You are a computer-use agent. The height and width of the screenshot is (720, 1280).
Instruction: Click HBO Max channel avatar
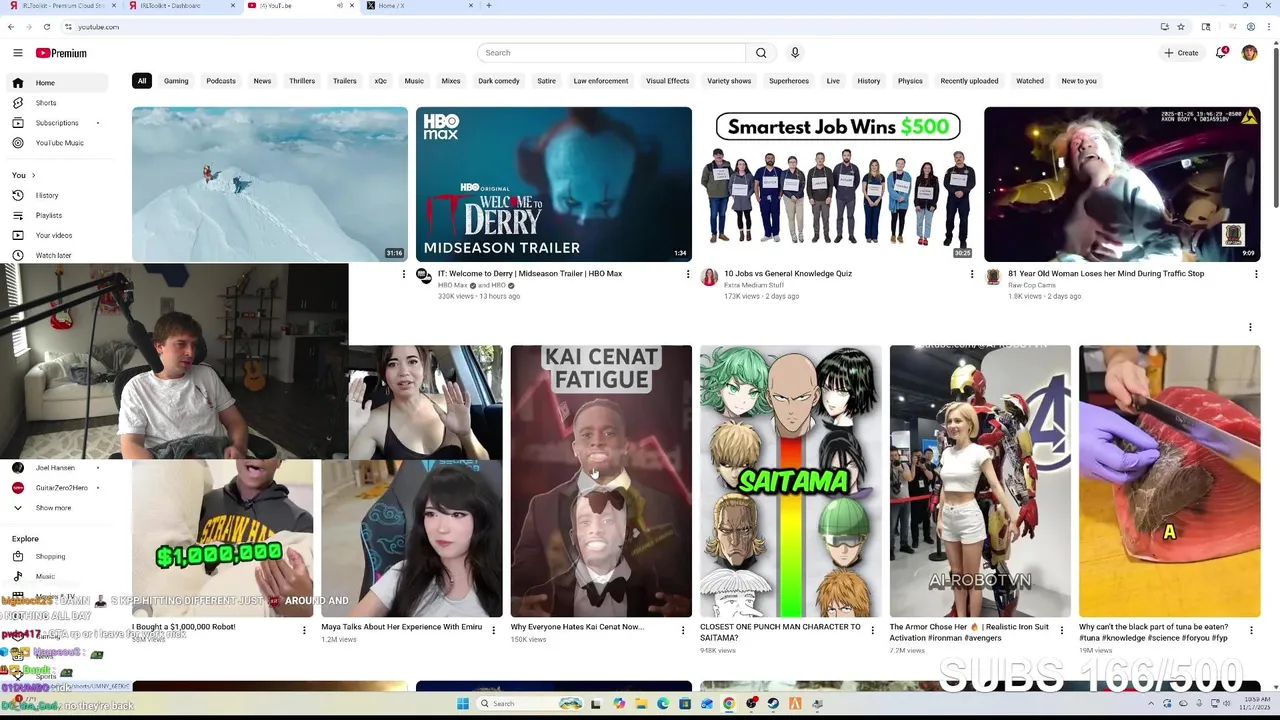pos(424,275)
